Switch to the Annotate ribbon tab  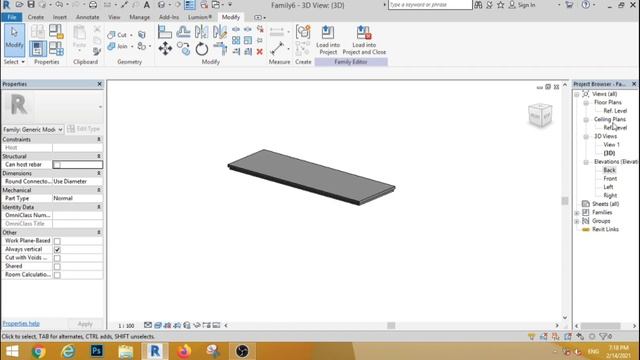[x=87, y=17]
